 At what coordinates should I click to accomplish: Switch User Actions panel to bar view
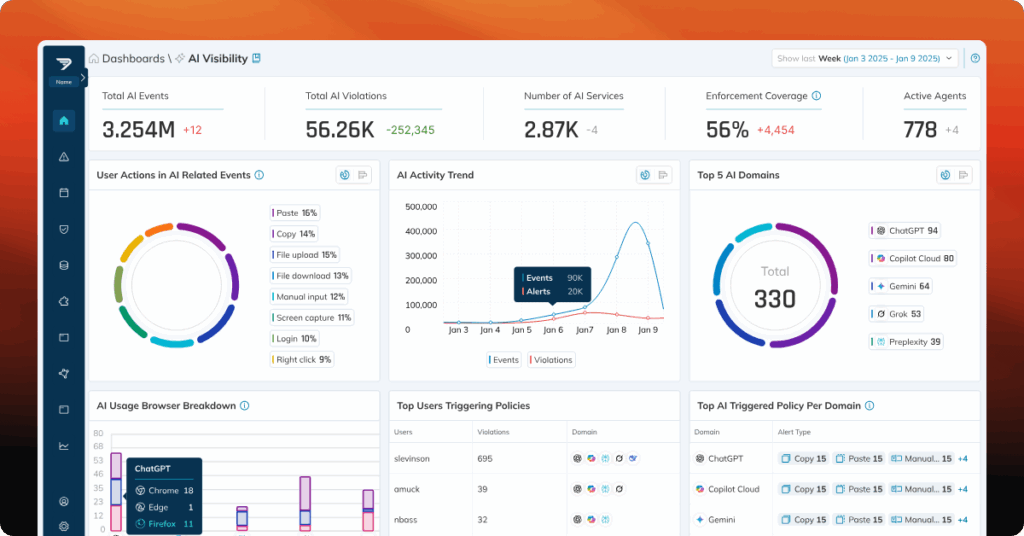[x=363, y=175]
